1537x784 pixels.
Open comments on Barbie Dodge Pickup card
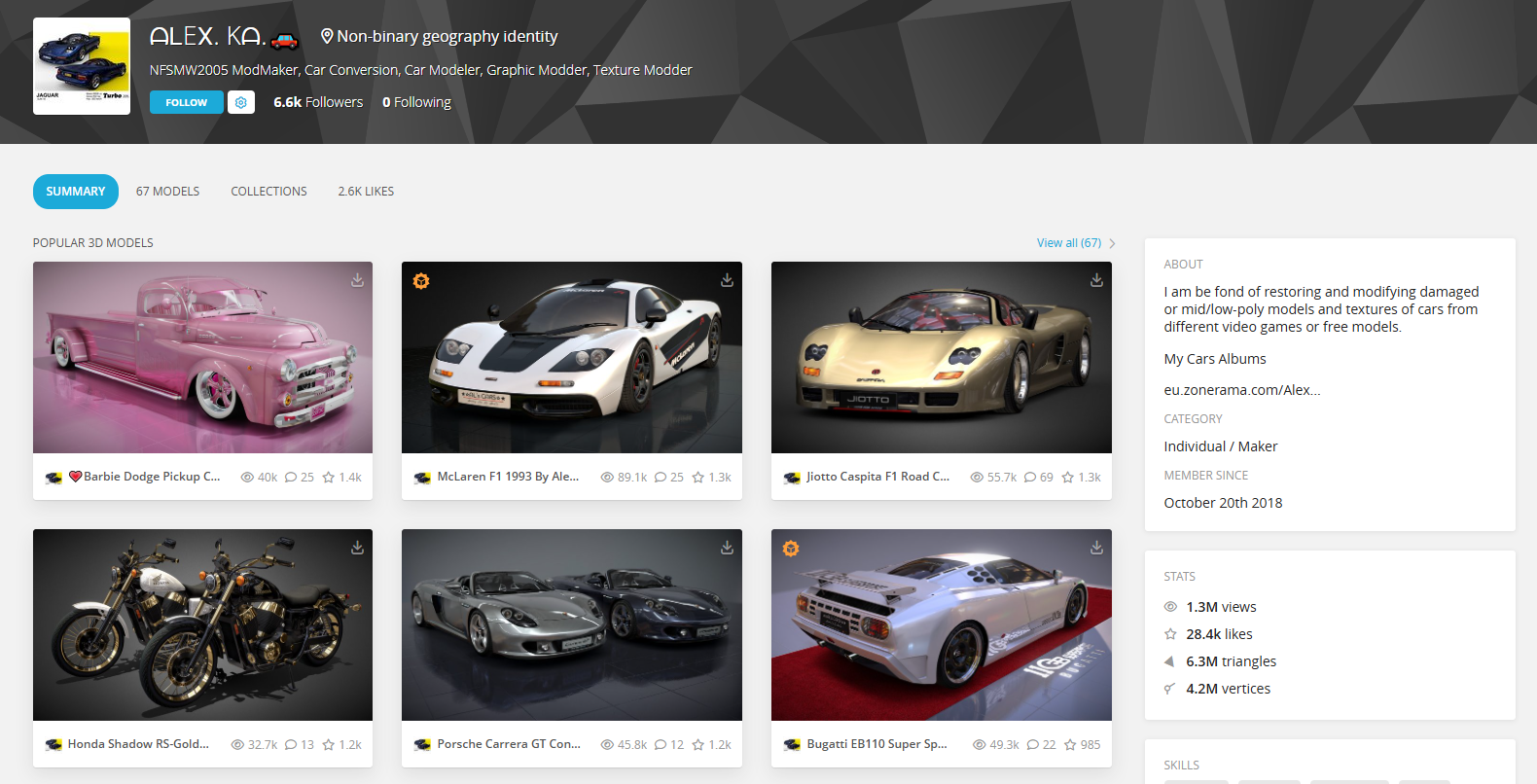pos(291,478)
